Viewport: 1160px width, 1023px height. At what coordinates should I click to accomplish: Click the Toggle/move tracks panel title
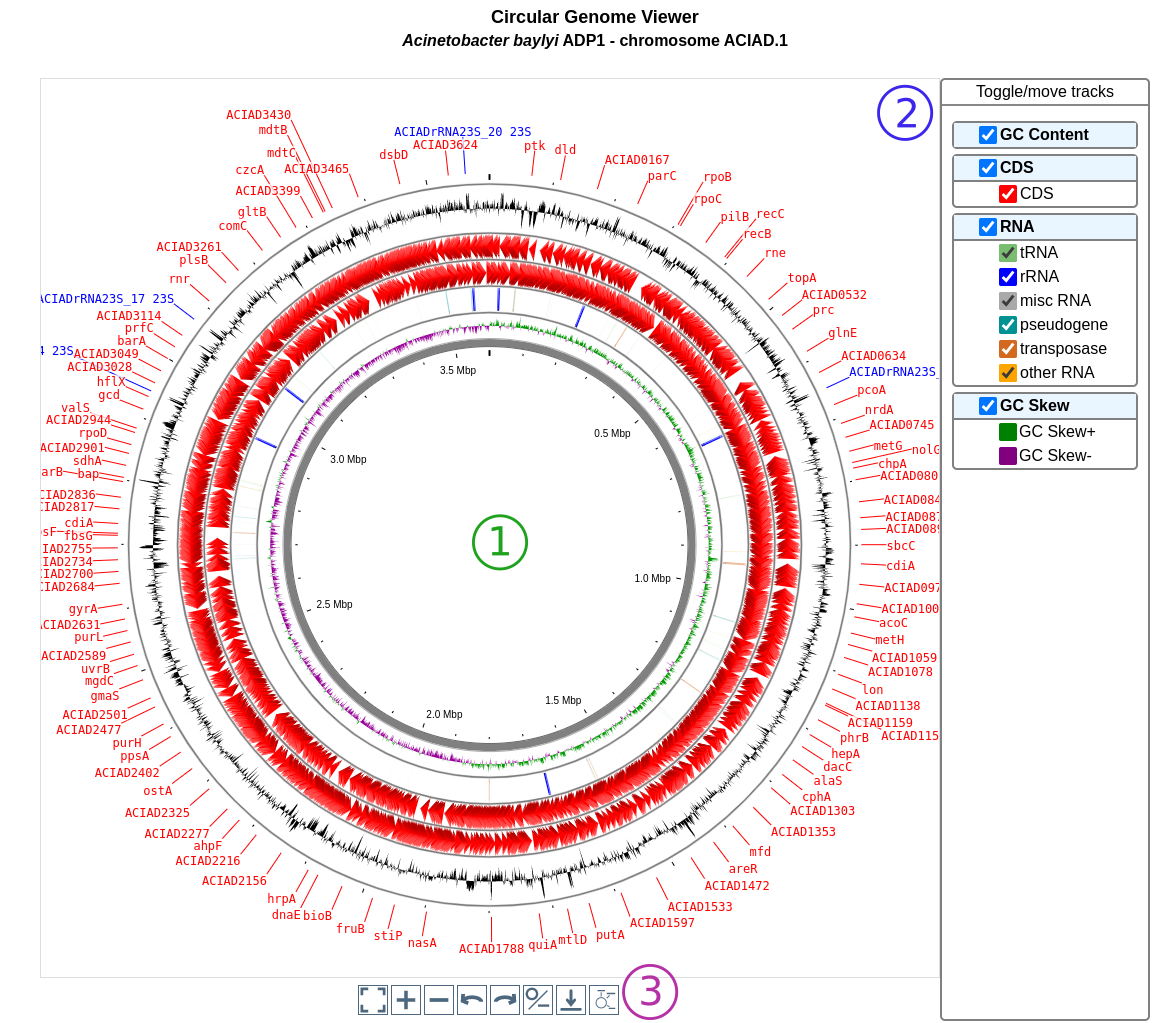click(1045, 92)
